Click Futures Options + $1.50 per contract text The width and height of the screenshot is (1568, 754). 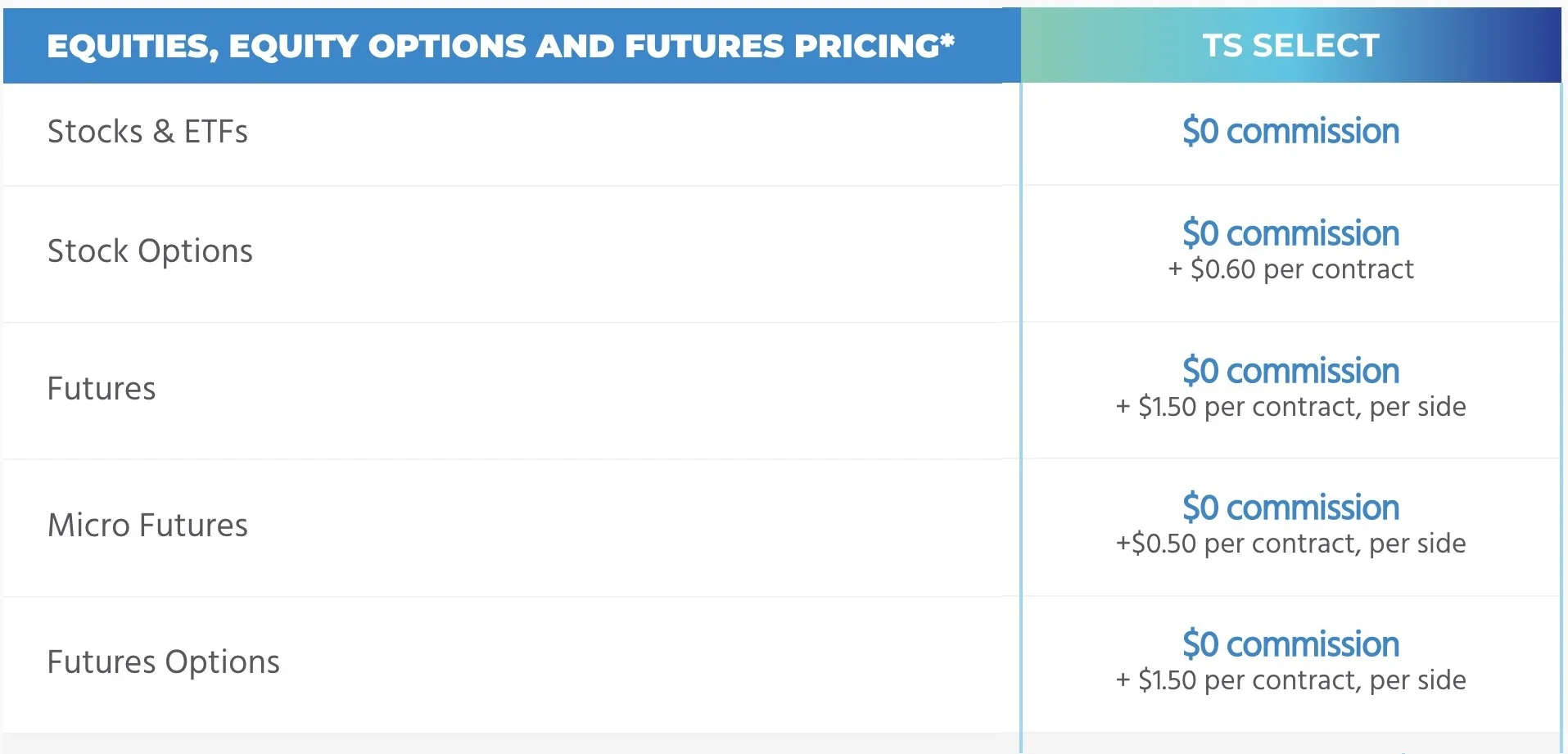click(1290, 680)
